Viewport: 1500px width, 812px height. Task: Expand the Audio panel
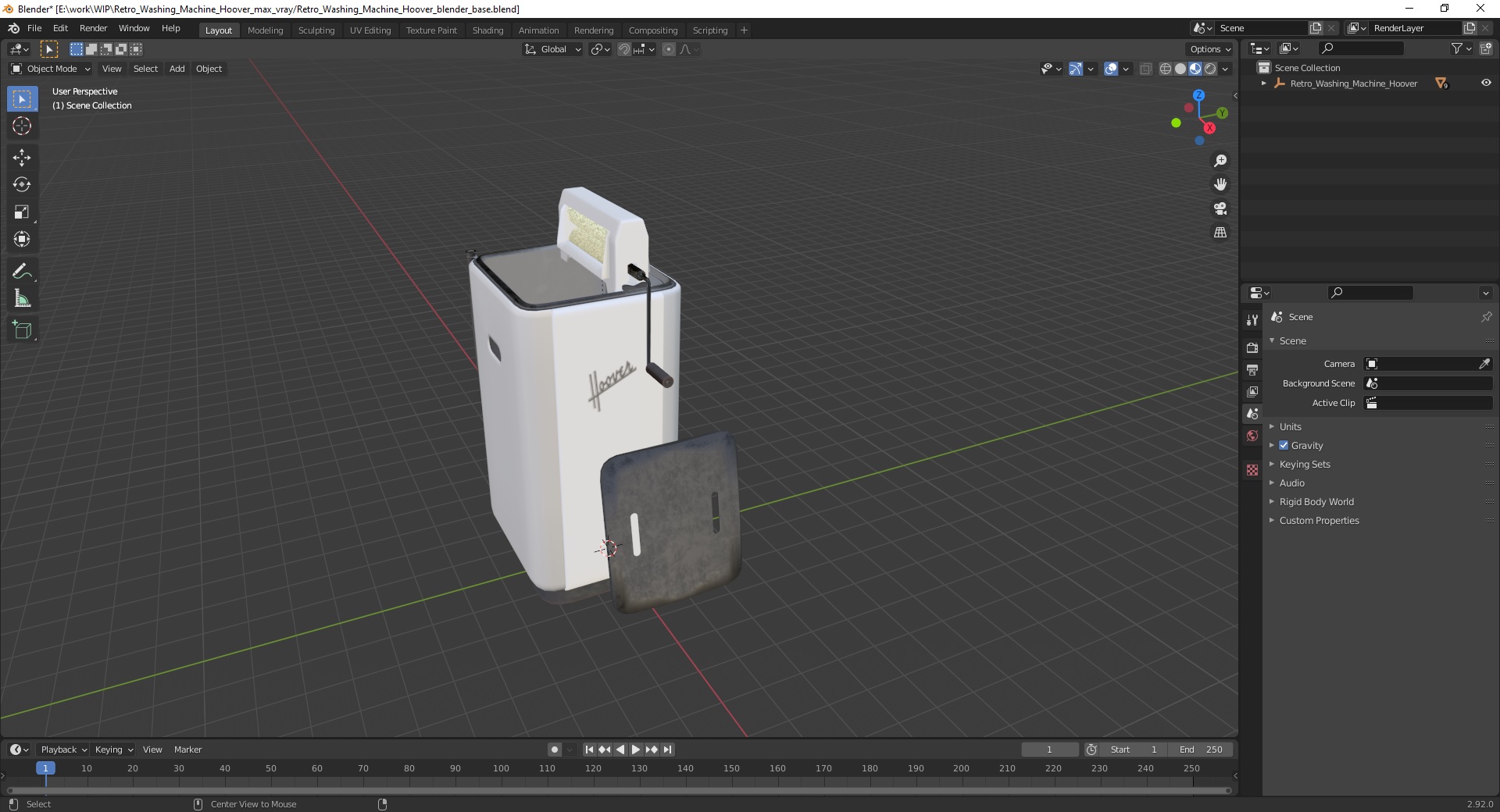tap(1291, 483)
